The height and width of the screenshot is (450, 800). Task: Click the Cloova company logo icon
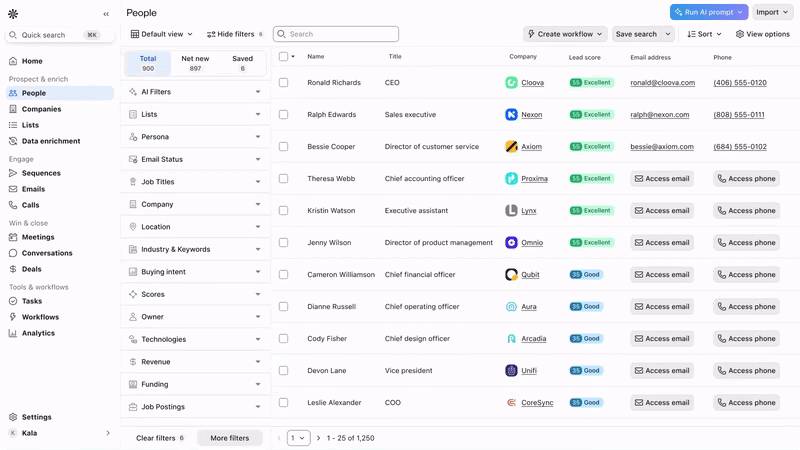coord(511,83)
